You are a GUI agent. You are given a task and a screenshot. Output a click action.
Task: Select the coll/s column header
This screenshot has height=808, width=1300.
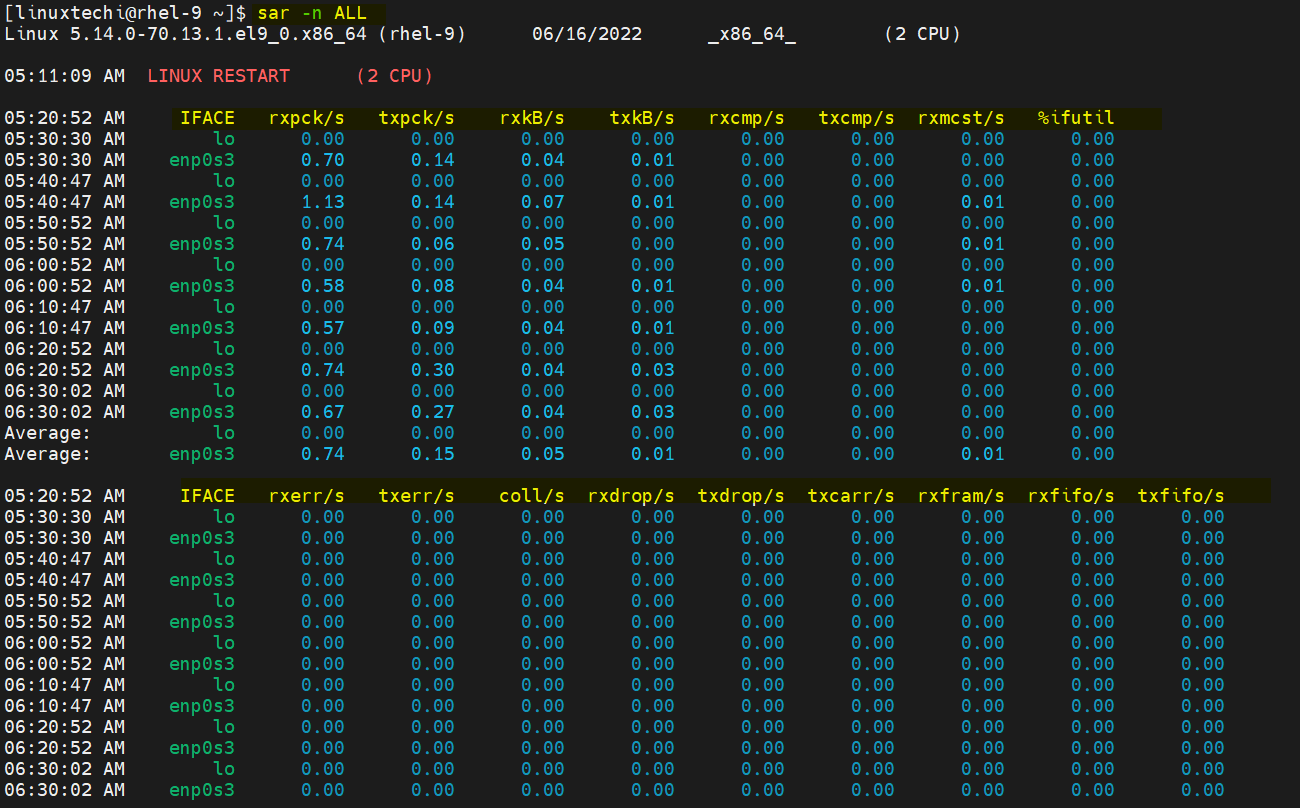tap(531, 495)
